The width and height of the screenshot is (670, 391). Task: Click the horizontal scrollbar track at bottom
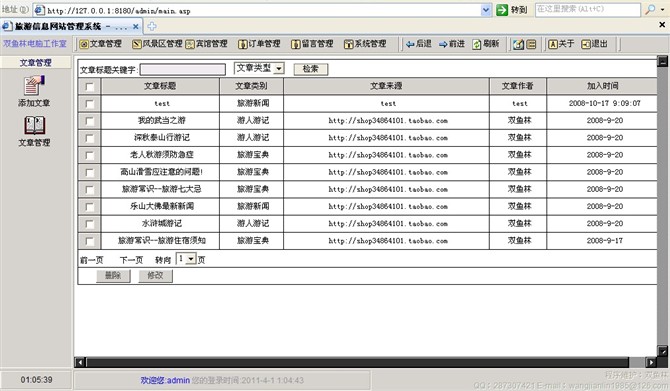[357, 362]
